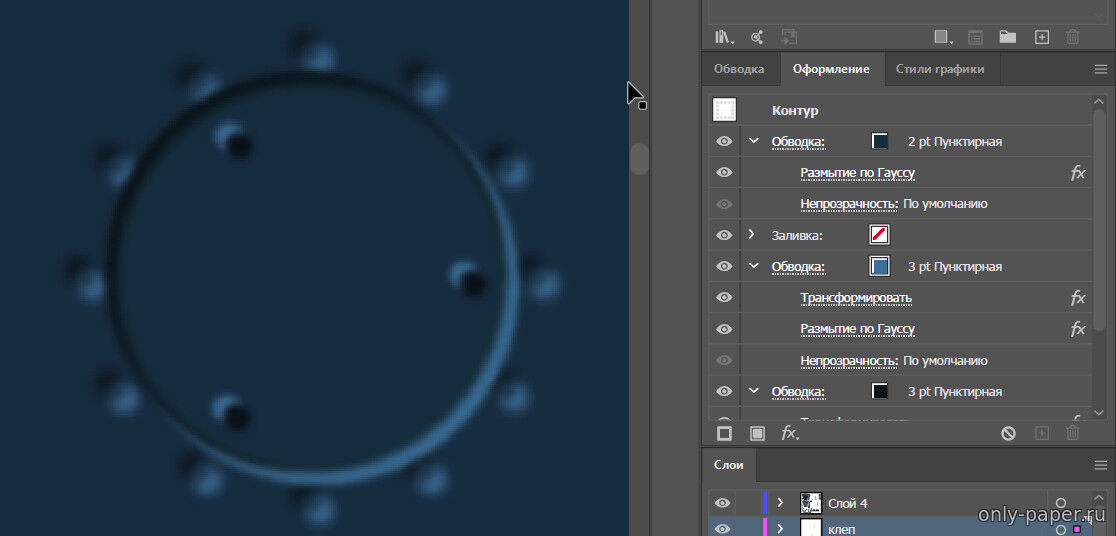Switch to the Стили графики tab

(x=939, y=69)
